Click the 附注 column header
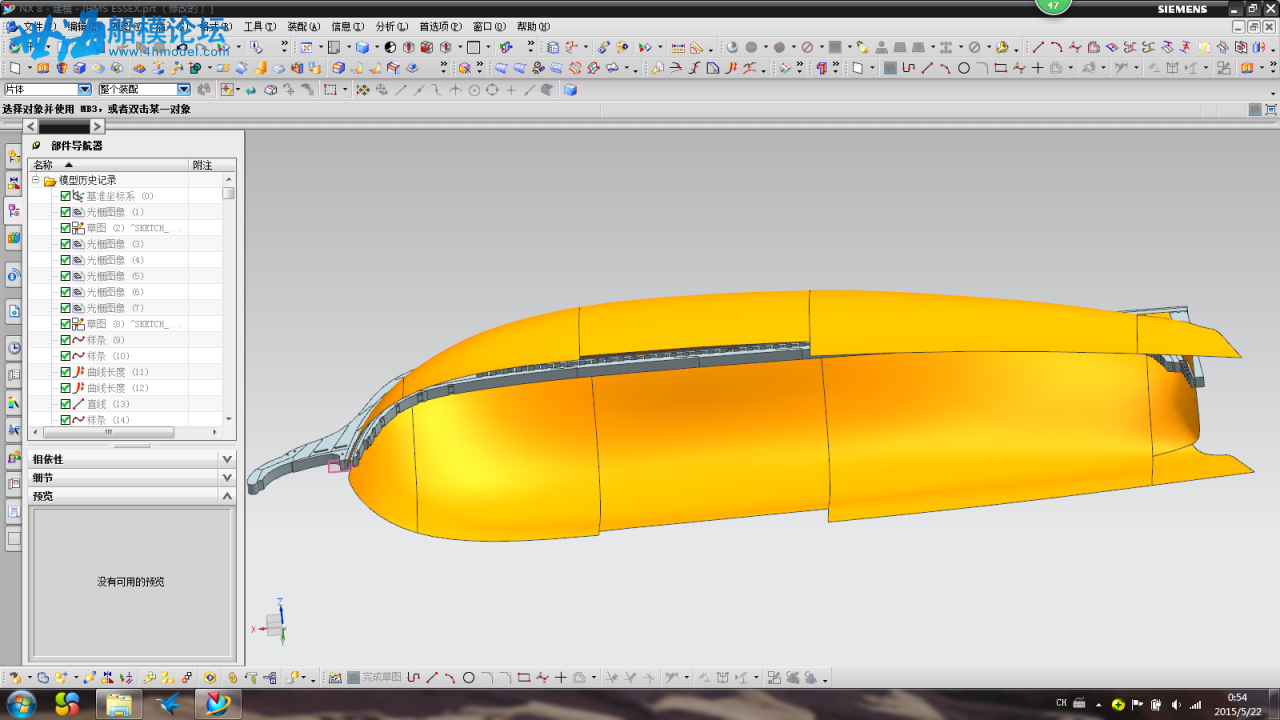Screen dimensions: 1280x720 (212, 165)
